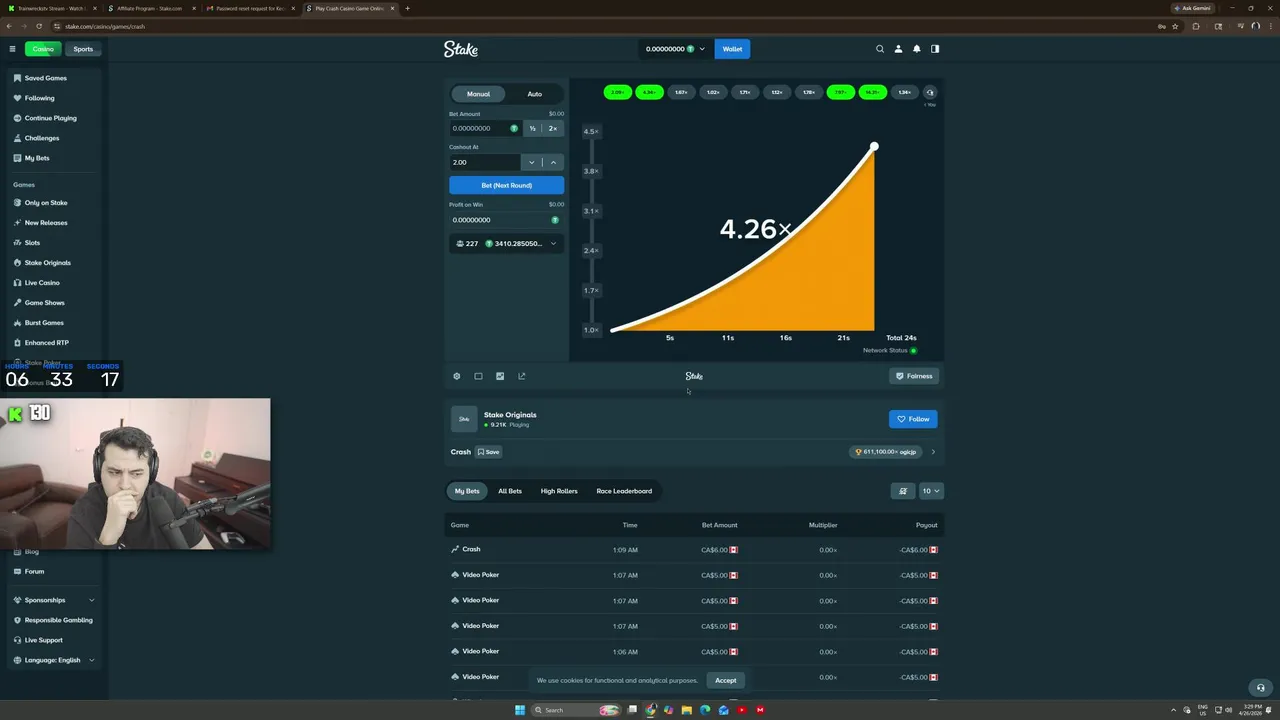Switch to Password reset request browser tab
The width and height of the screenshot is (1280, 720).
250,8
